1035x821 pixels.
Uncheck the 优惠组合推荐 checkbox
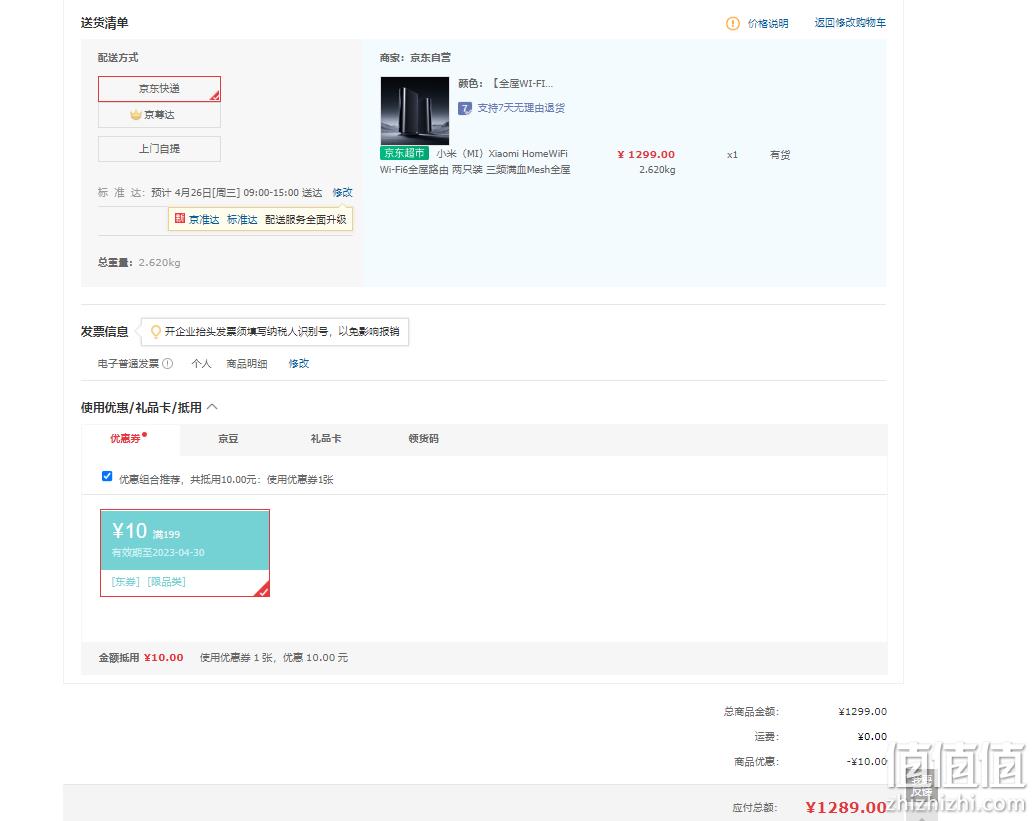[x=107, y=476]
